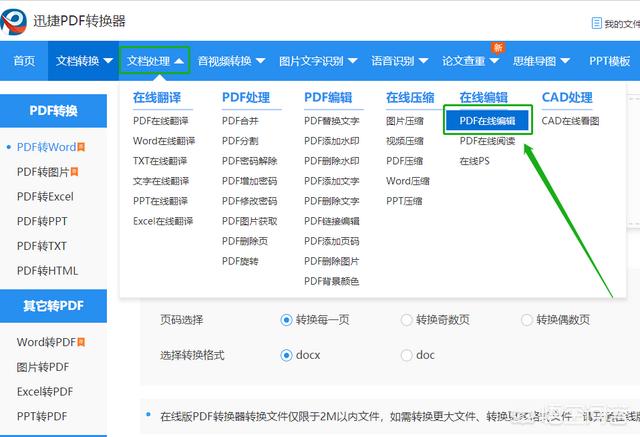Expand the 音视频转换 dropdown
Viewport: 640px width, 437px height.
click(231, 61)
